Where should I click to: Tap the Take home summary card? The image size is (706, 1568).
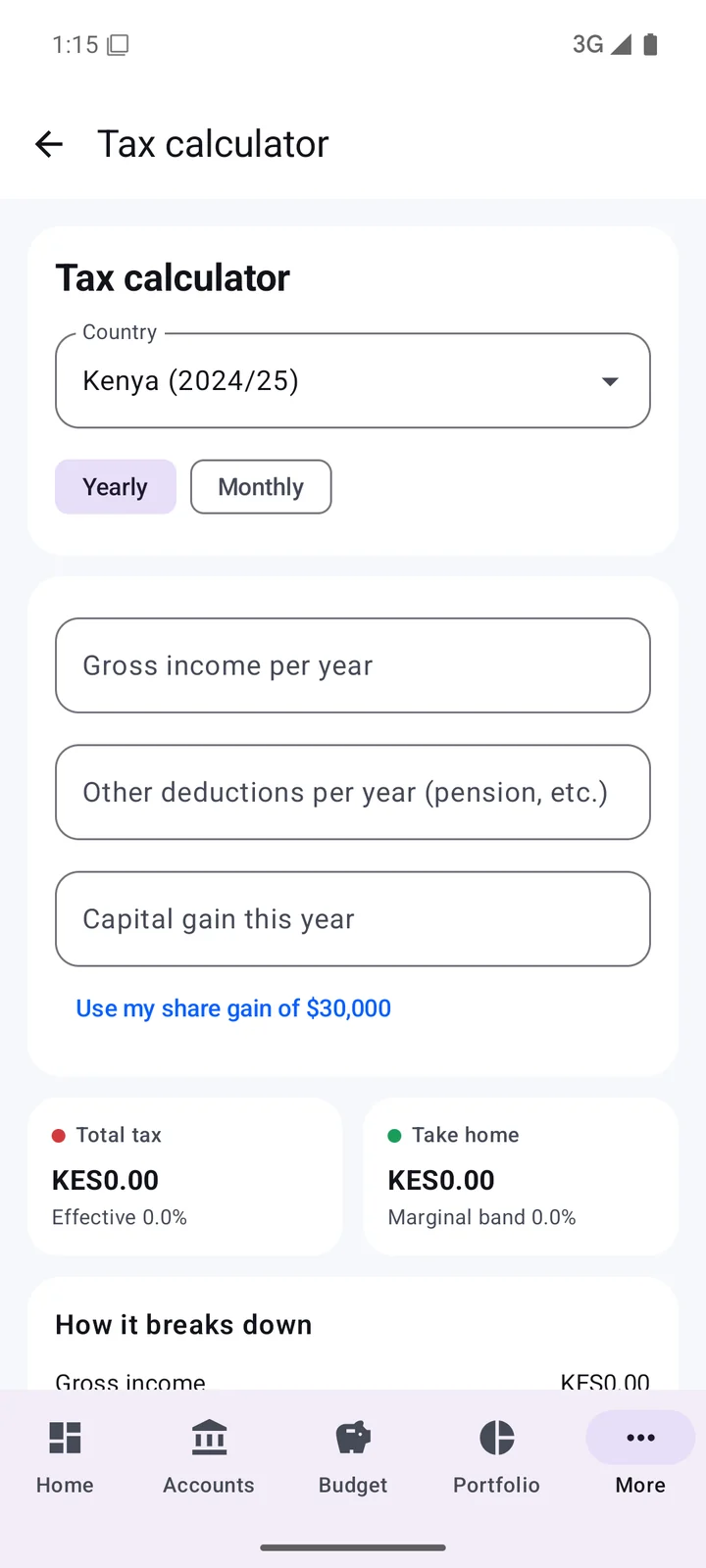pos(521,1176)
